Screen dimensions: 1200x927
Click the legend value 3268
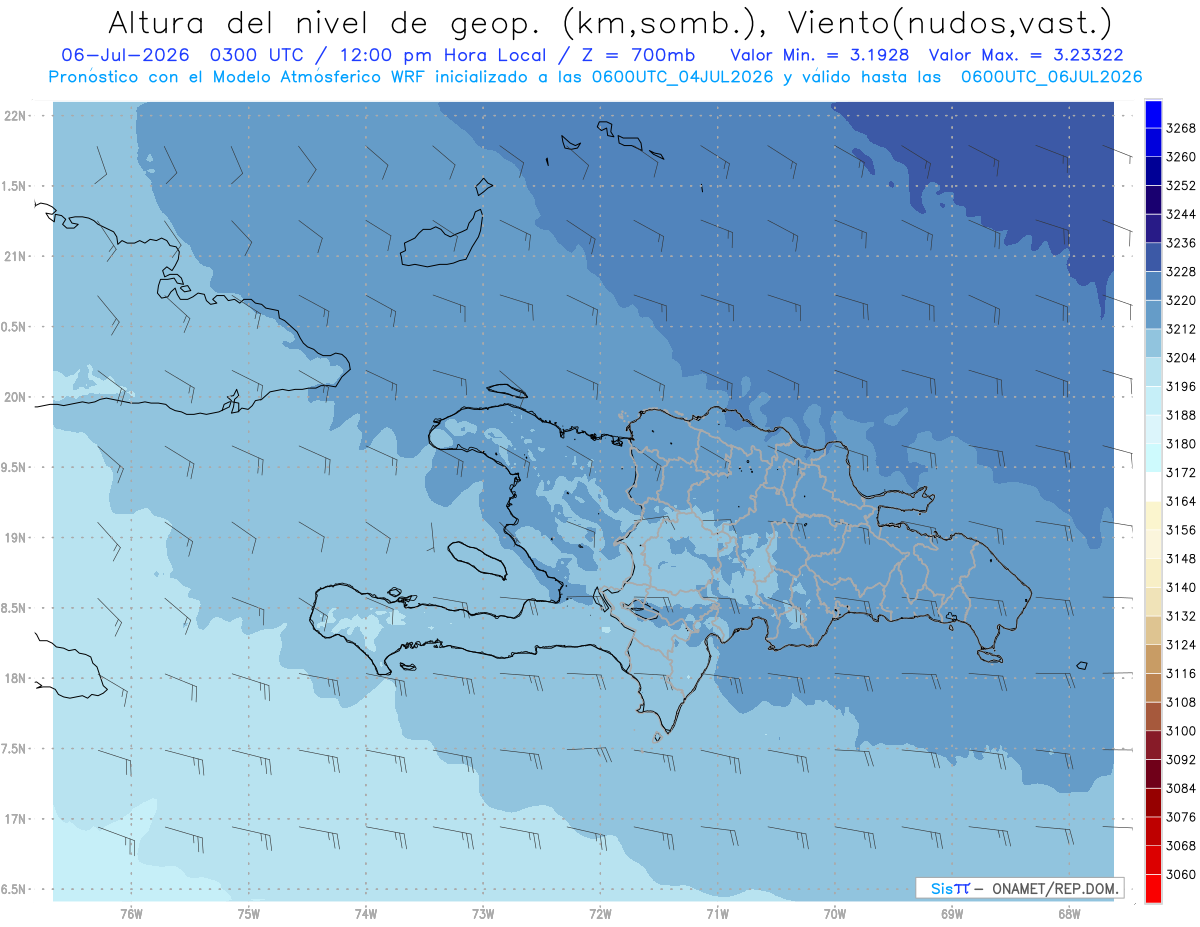click(1181, 128)
